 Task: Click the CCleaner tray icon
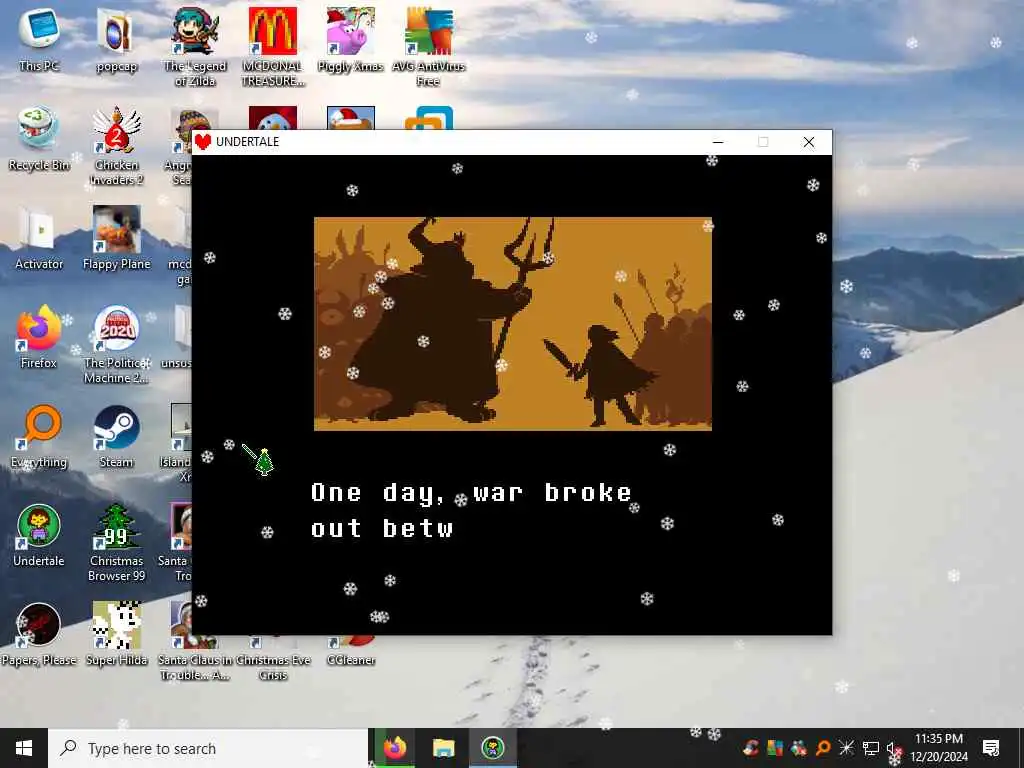[750, 748]
